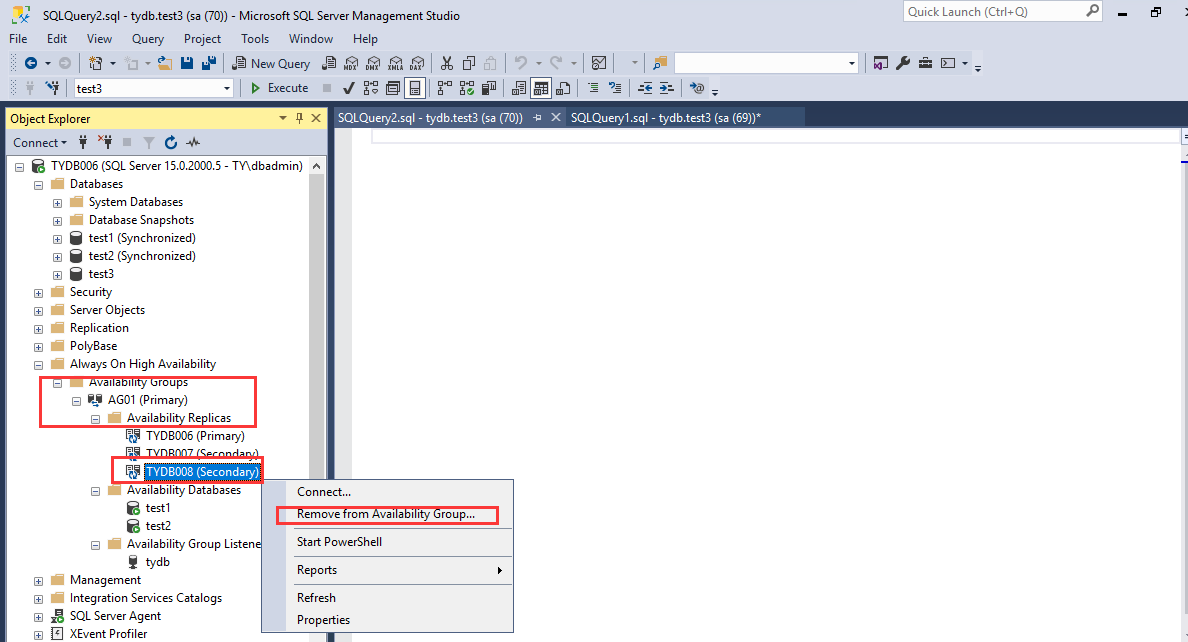The width and height of the screenshot is (1188, 642).
Task: Select Results to Grid option
Action: pyautogui.click(x=541, y=89)
